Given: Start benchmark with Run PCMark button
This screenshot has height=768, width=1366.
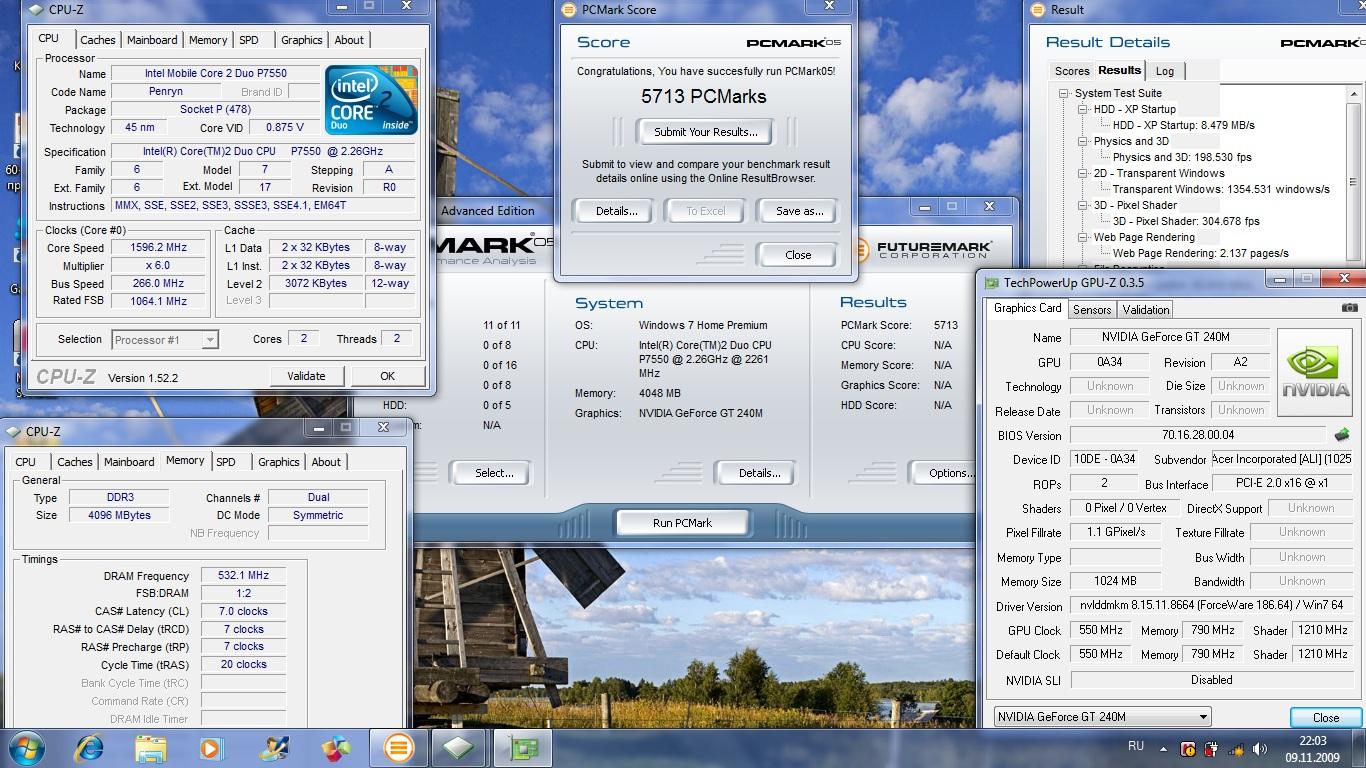Looking at the screenshot, I should [683, 522].
